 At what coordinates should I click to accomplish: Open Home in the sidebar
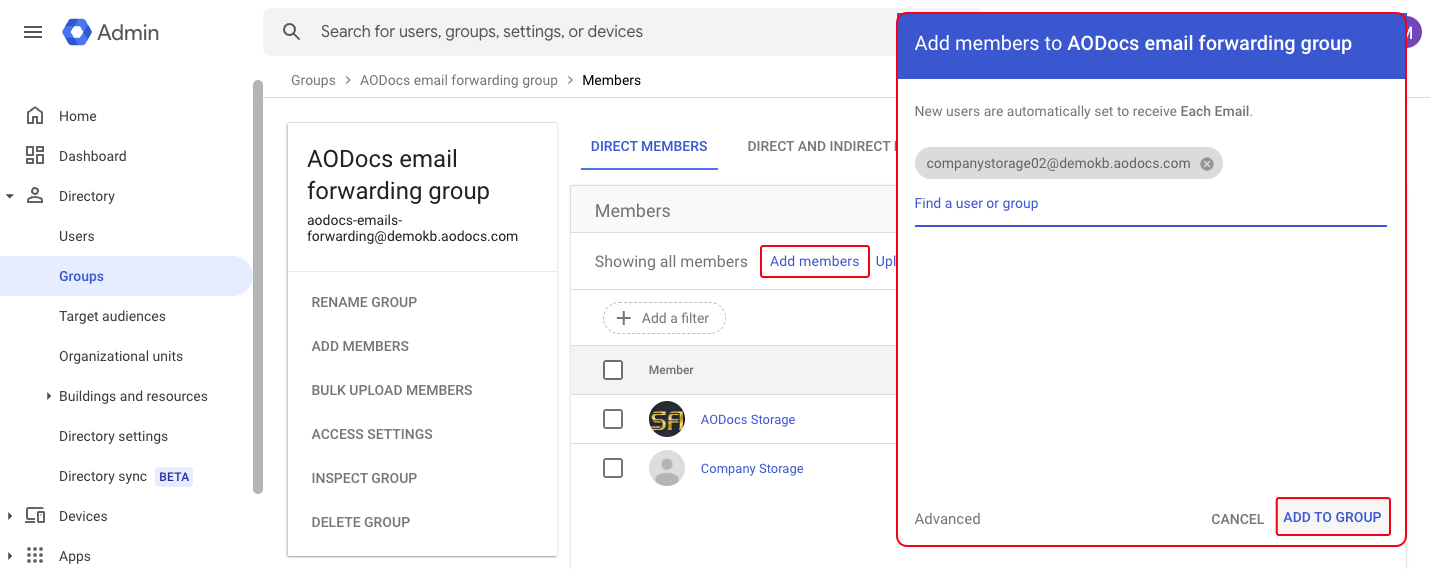78,116
